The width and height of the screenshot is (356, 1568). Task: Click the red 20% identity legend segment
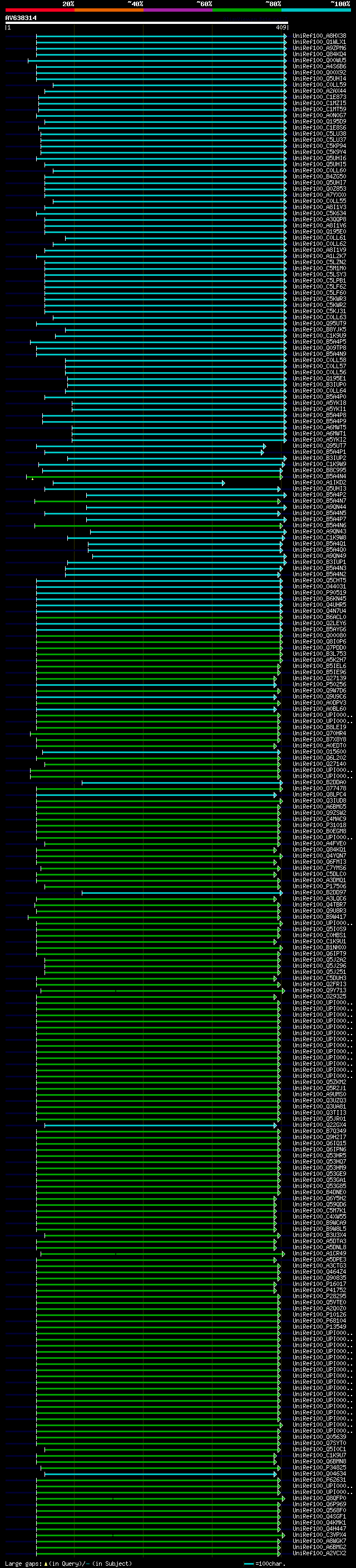coord(39,10)
